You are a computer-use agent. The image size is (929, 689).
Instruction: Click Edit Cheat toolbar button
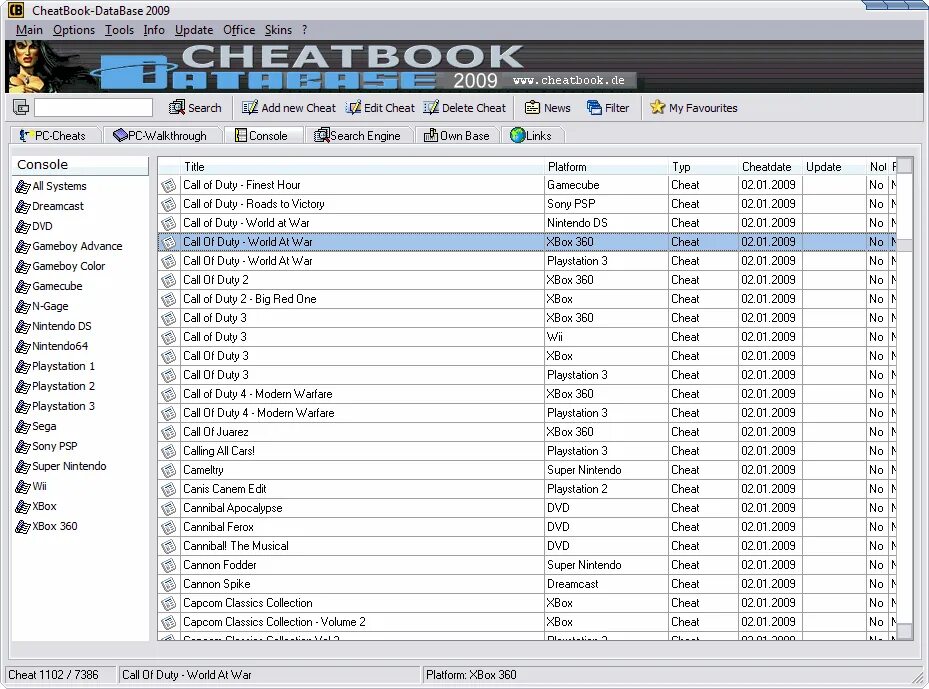(x=381, y=108)
